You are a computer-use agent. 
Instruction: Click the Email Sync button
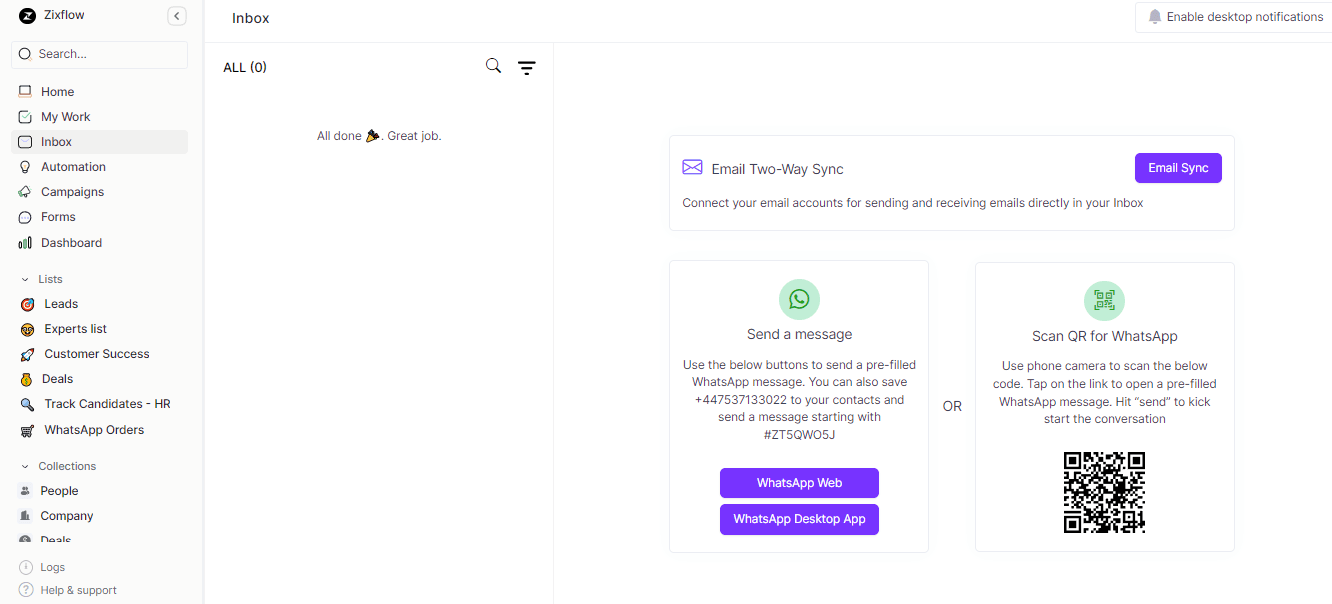point(1178,167)
